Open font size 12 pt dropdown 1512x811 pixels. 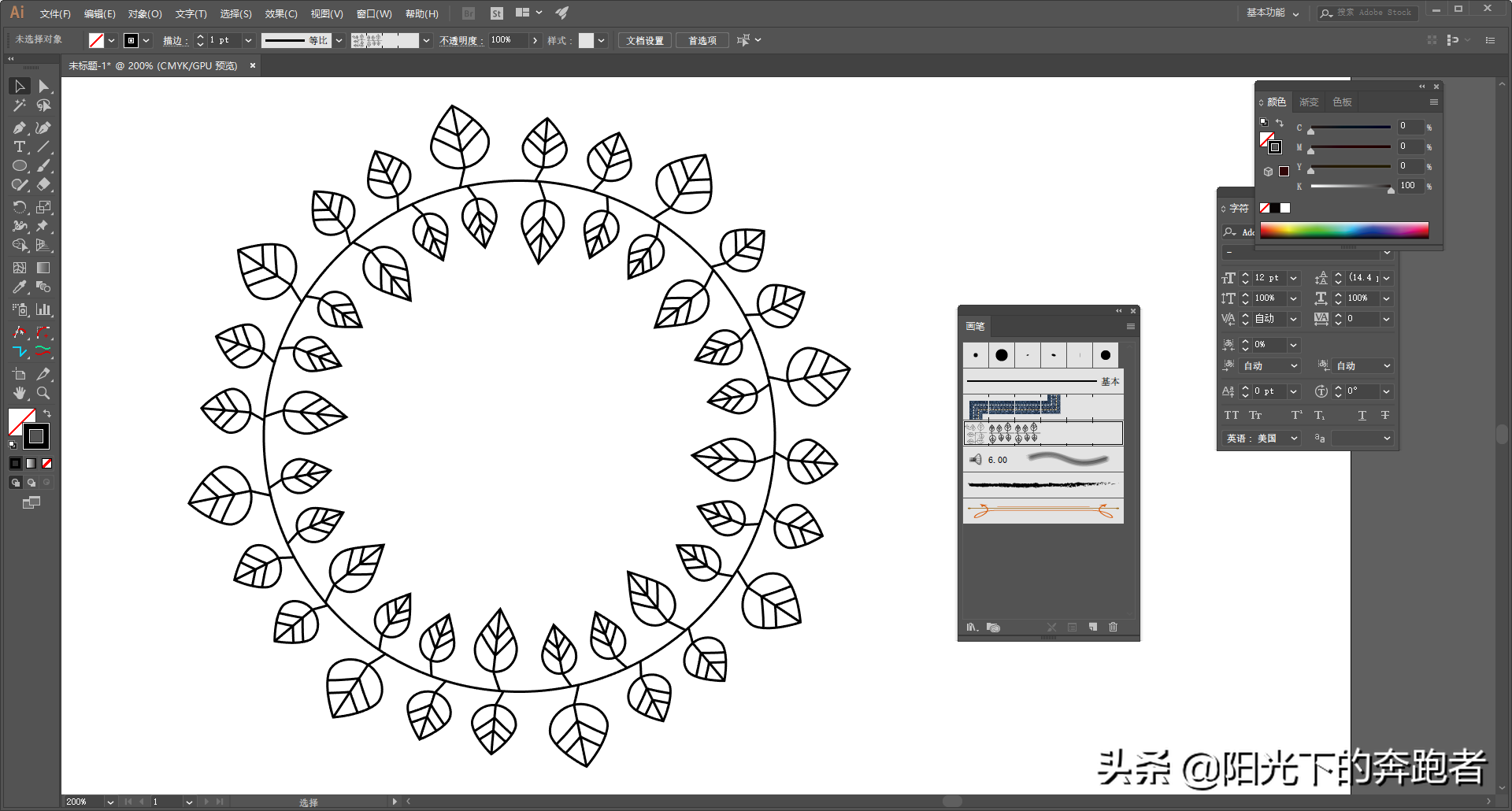click(1293, 278)
